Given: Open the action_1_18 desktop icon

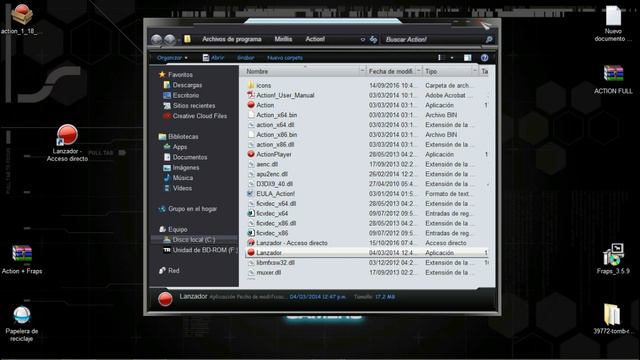Looking at the screenshot, I should point(21,19).
